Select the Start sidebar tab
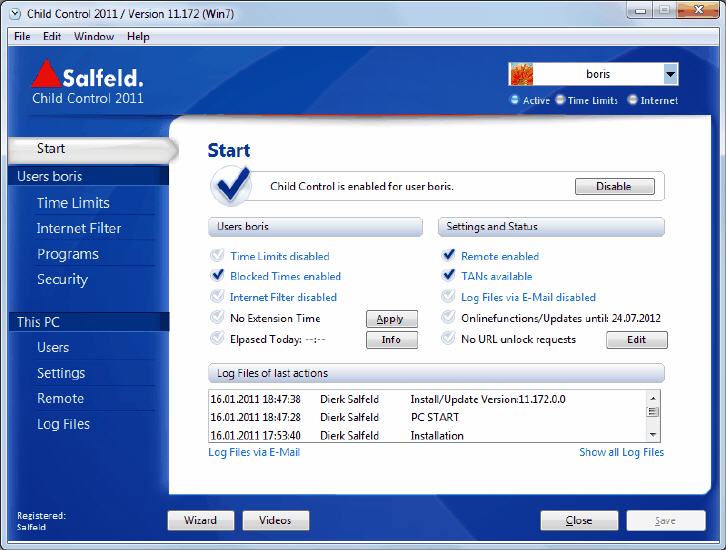726x550 pixels. click(x=93, y=149)
